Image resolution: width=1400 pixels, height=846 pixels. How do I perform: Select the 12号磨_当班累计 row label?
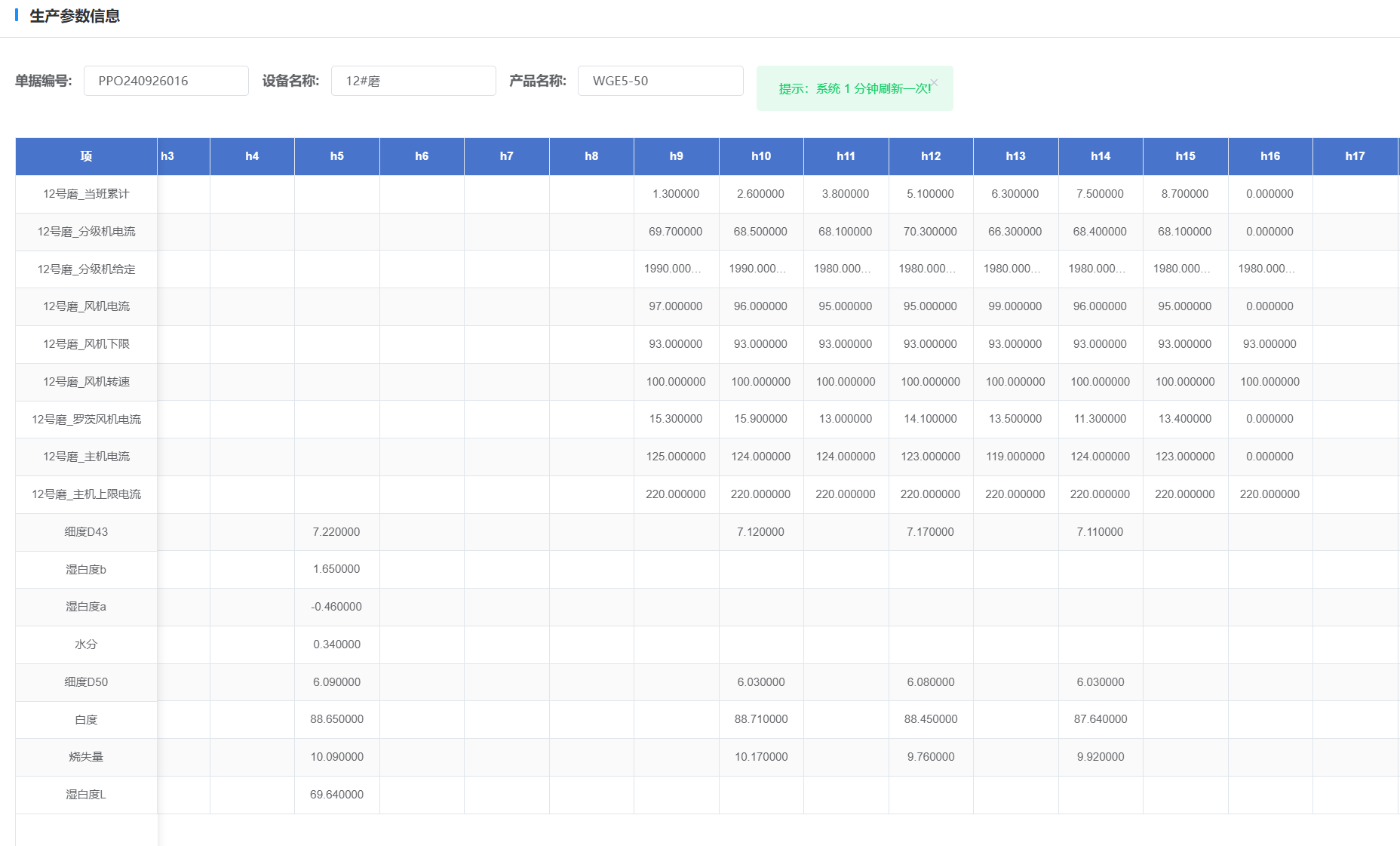click(86, 194)
